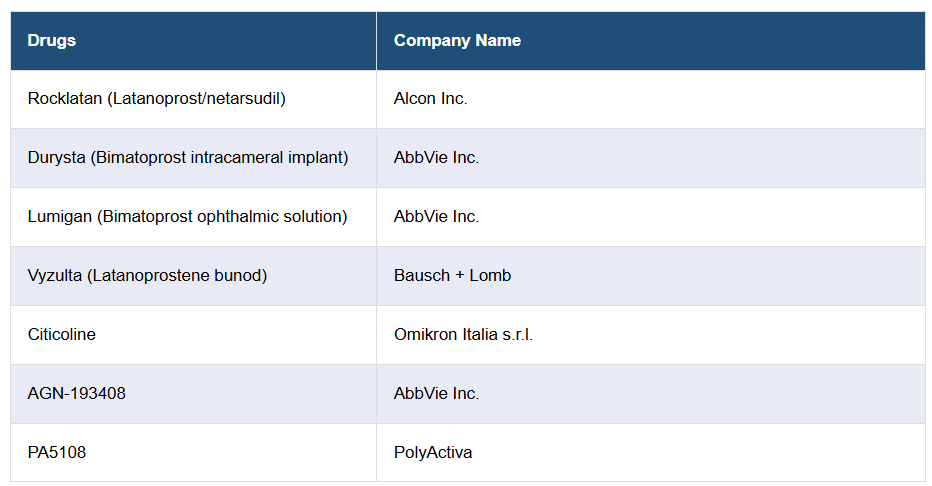Screen dimensions: 932x486
Task: Click the Durysta drug name
Action: pos(57,158)
